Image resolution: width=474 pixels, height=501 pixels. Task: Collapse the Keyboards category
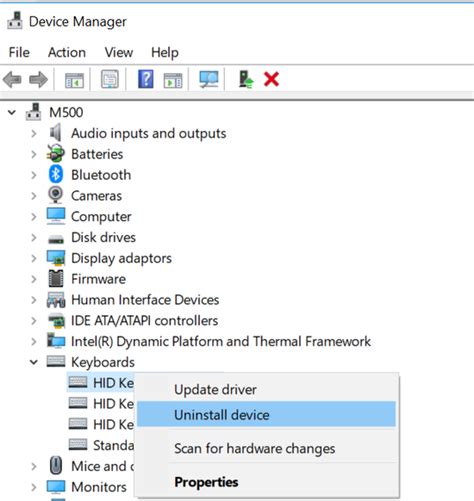pyautogui.click(x=34, y=362)
